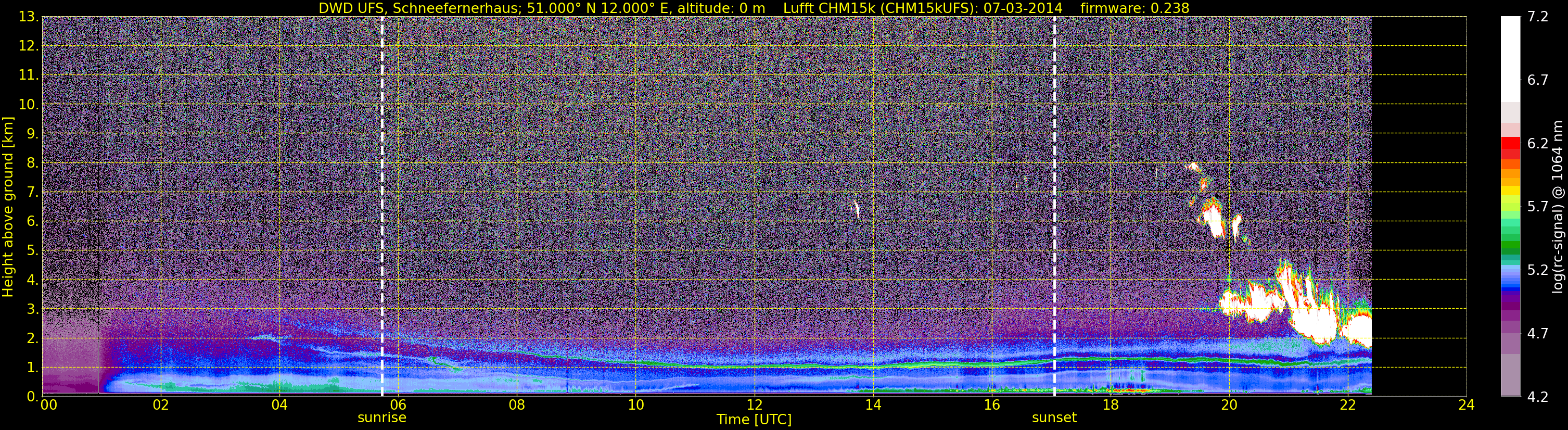The image size is (1568, 430).
Task: Click the time axis tick label '10'
Action: 635,404
